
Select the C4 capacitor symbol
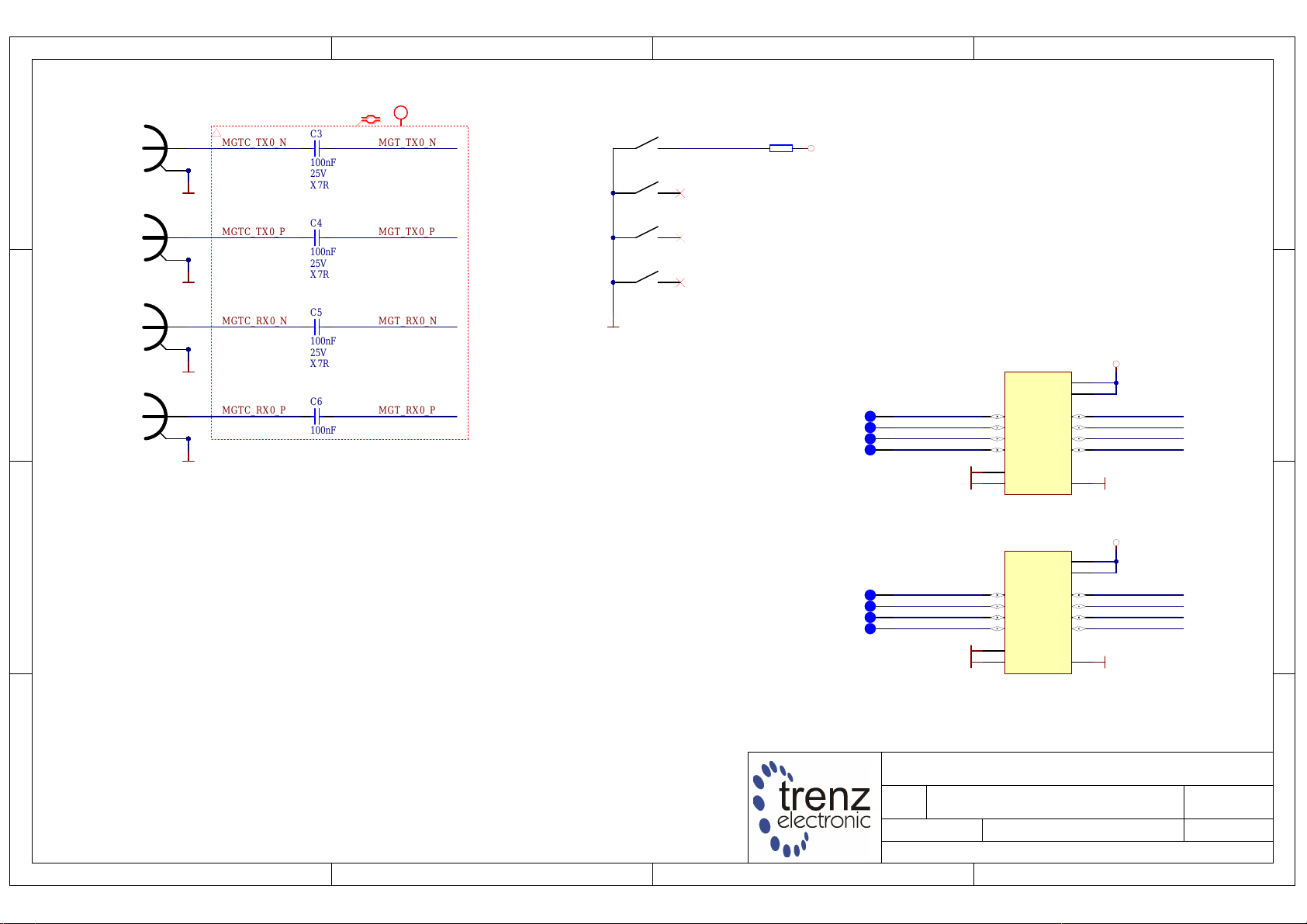point(316,237)
